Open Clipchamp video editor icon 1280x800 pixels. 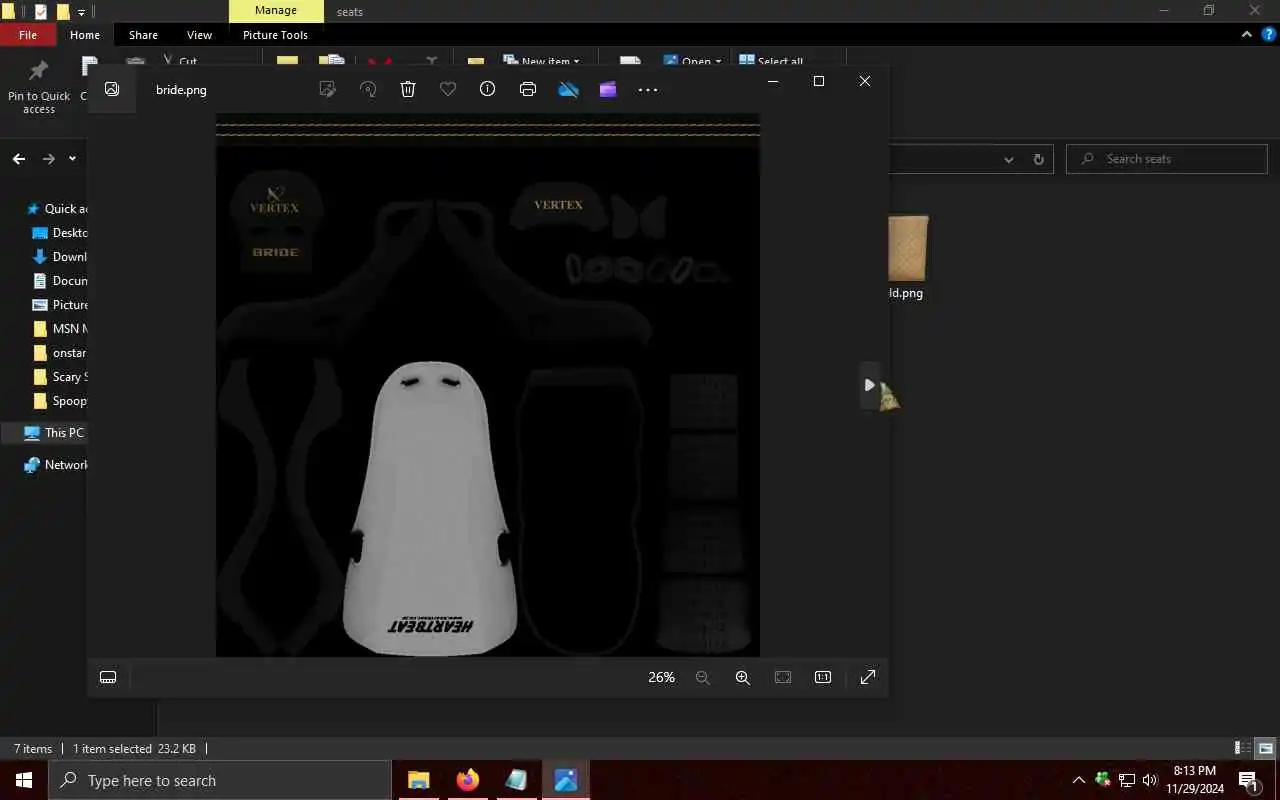[608, 89]
